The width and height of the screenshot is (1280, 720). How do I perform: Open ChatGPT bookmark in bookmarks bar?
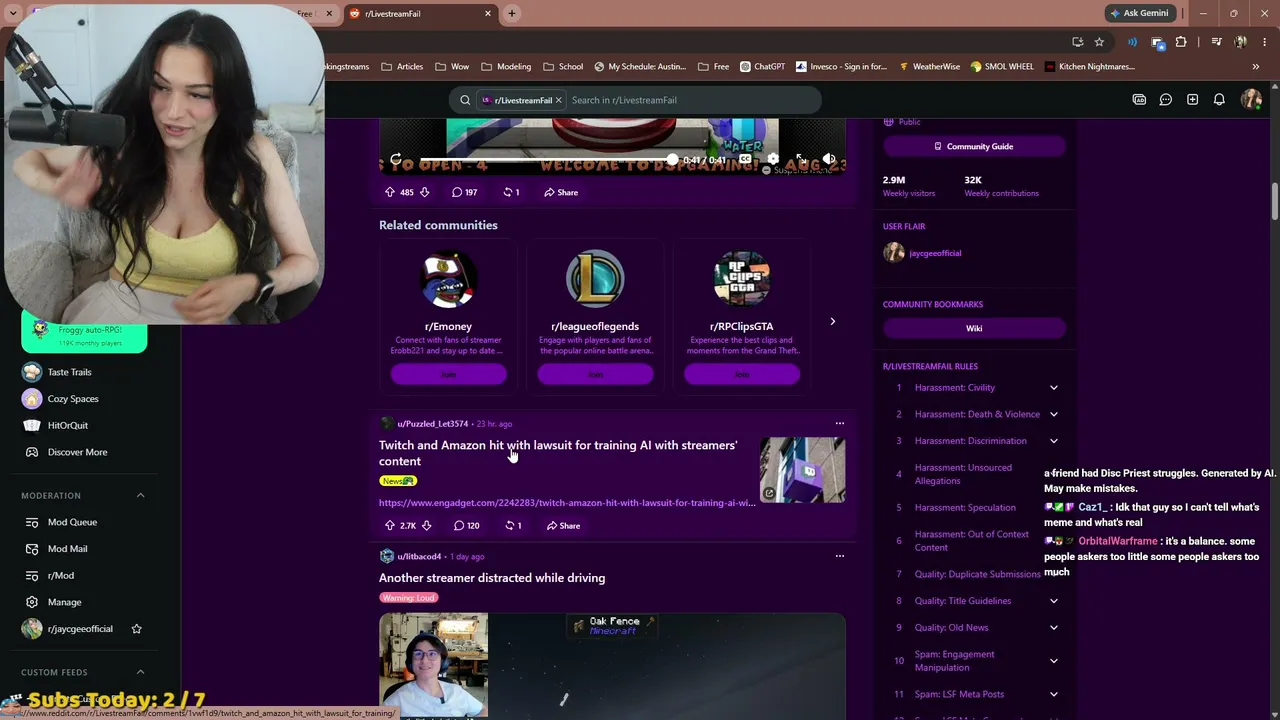(x=762, y=67)
